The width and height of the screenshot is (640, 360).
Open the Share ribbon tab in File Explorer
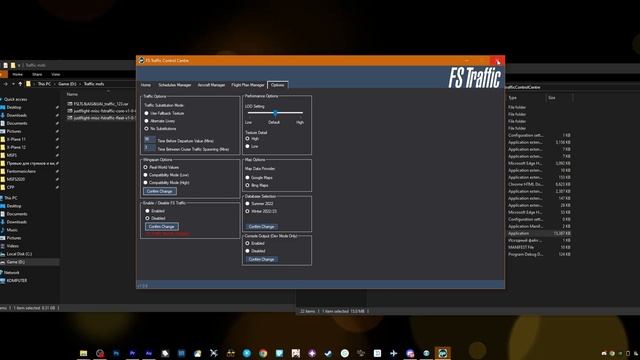pyautogui.click(x=37, y=74)
